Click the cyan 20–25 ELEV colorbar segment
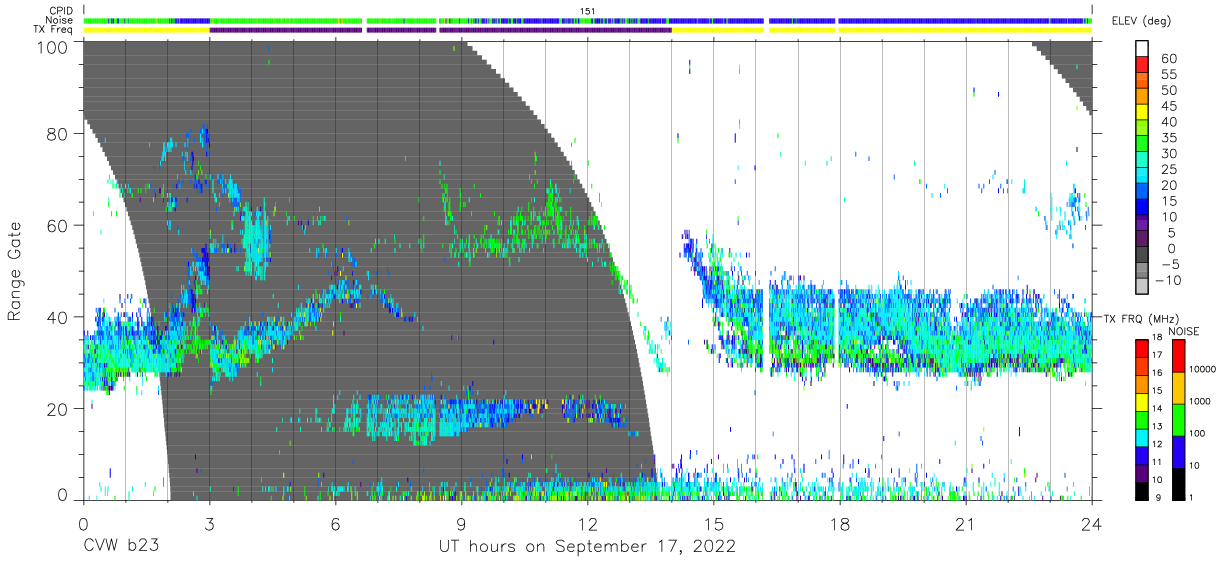Viewport: 1228px width, 567px height. click(x=1142, y=176)
